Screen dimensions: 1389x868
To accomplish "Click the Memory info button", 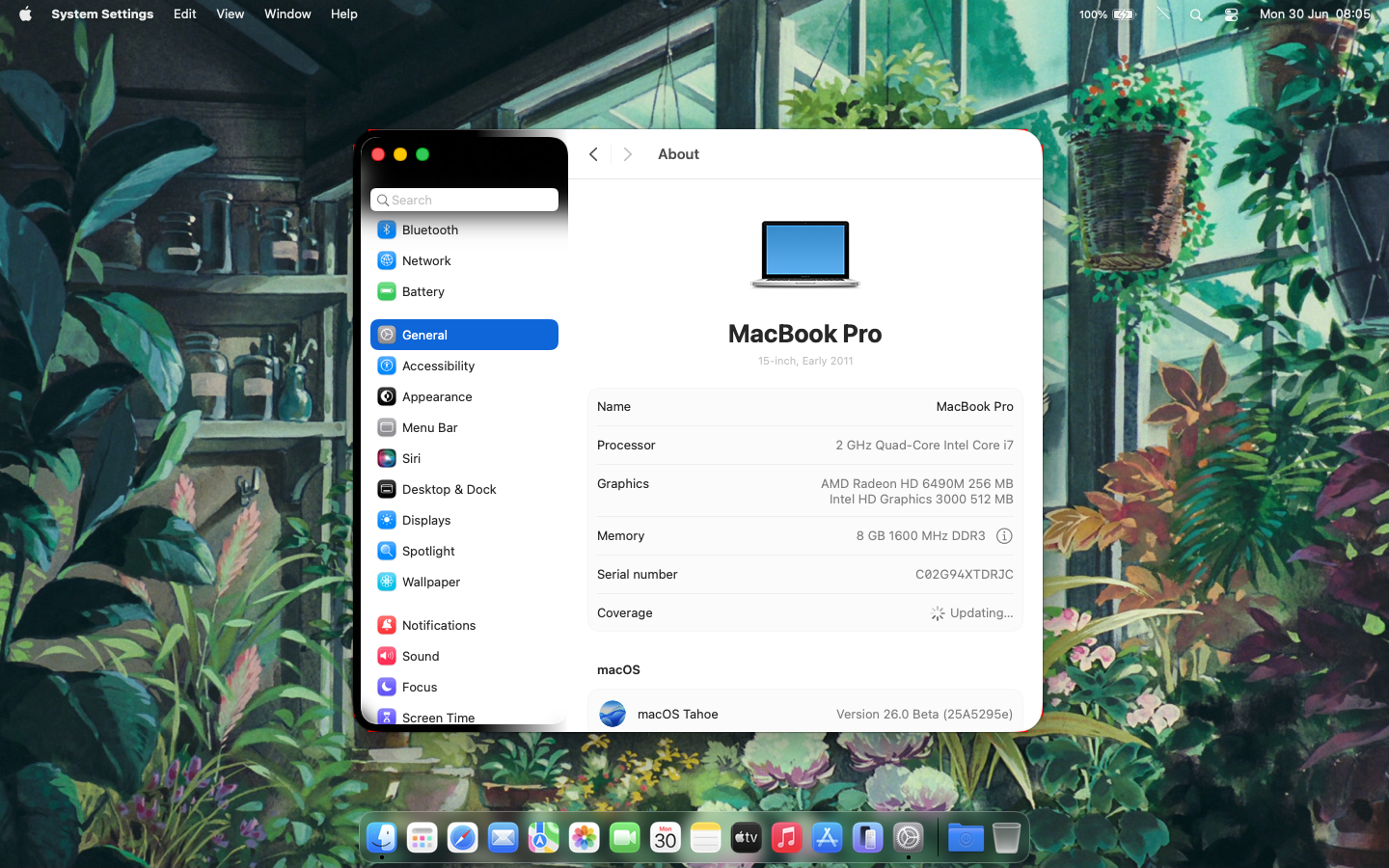I will [1004, 536].
